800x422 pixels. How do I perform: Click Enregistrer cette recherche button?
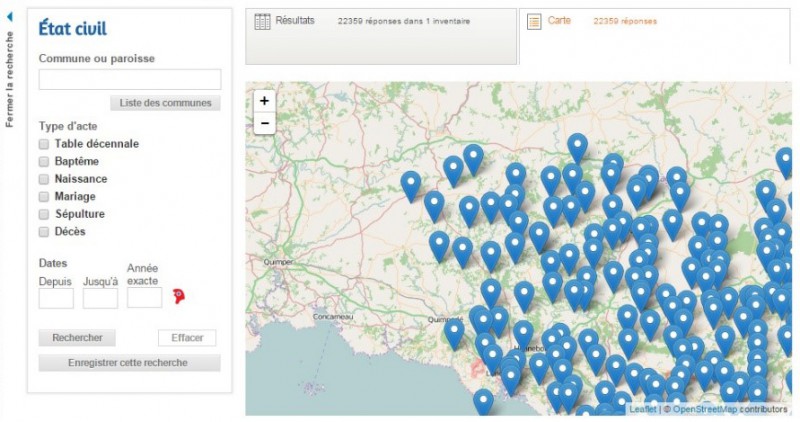pyautogui.click(x=128, y=362)
